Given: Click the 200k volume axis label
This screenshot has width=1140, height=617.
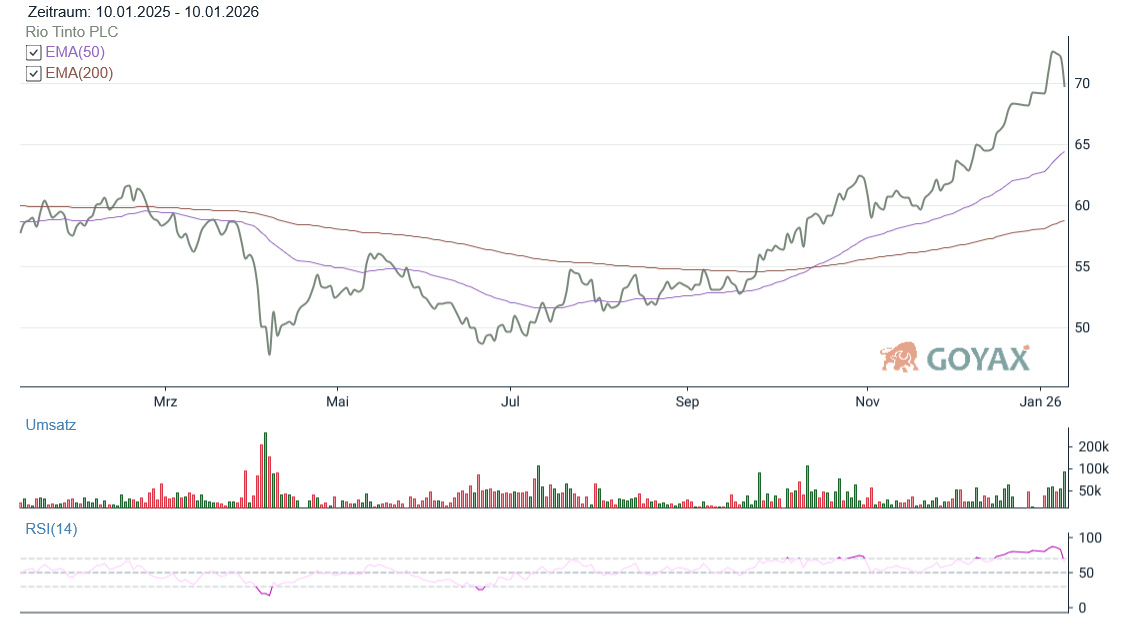Looking at the screenshot, I should click(x=1092, y=446).
